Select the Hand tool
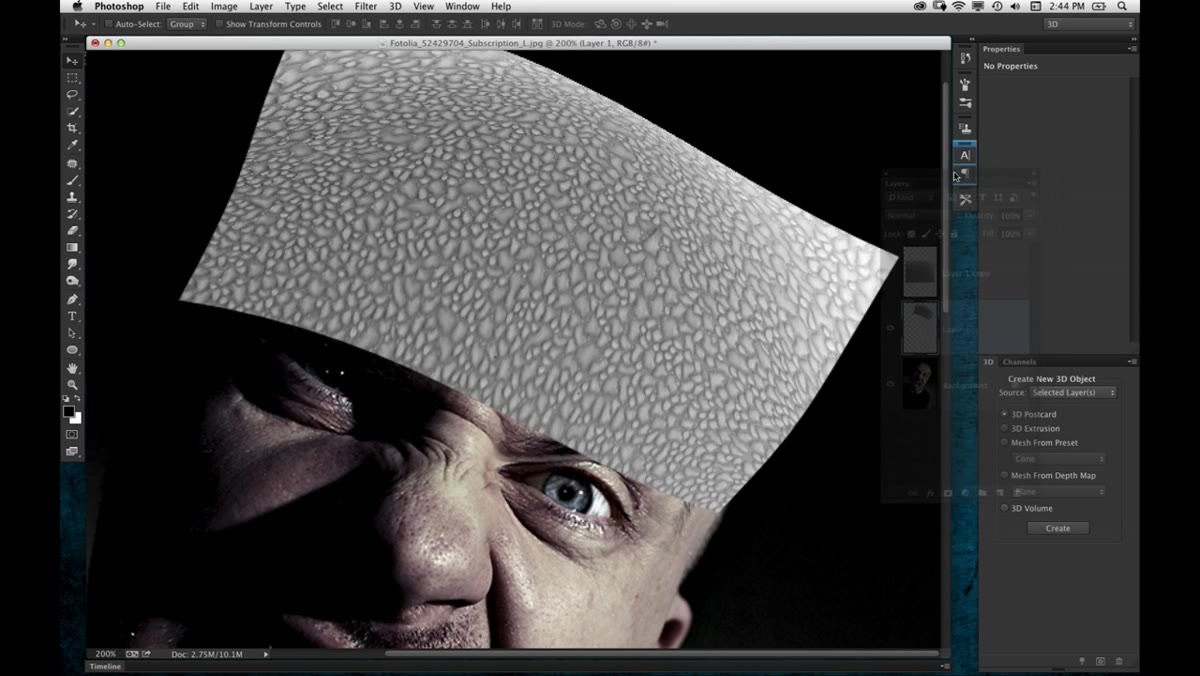The image size is (1200, 676). (72, 368)
